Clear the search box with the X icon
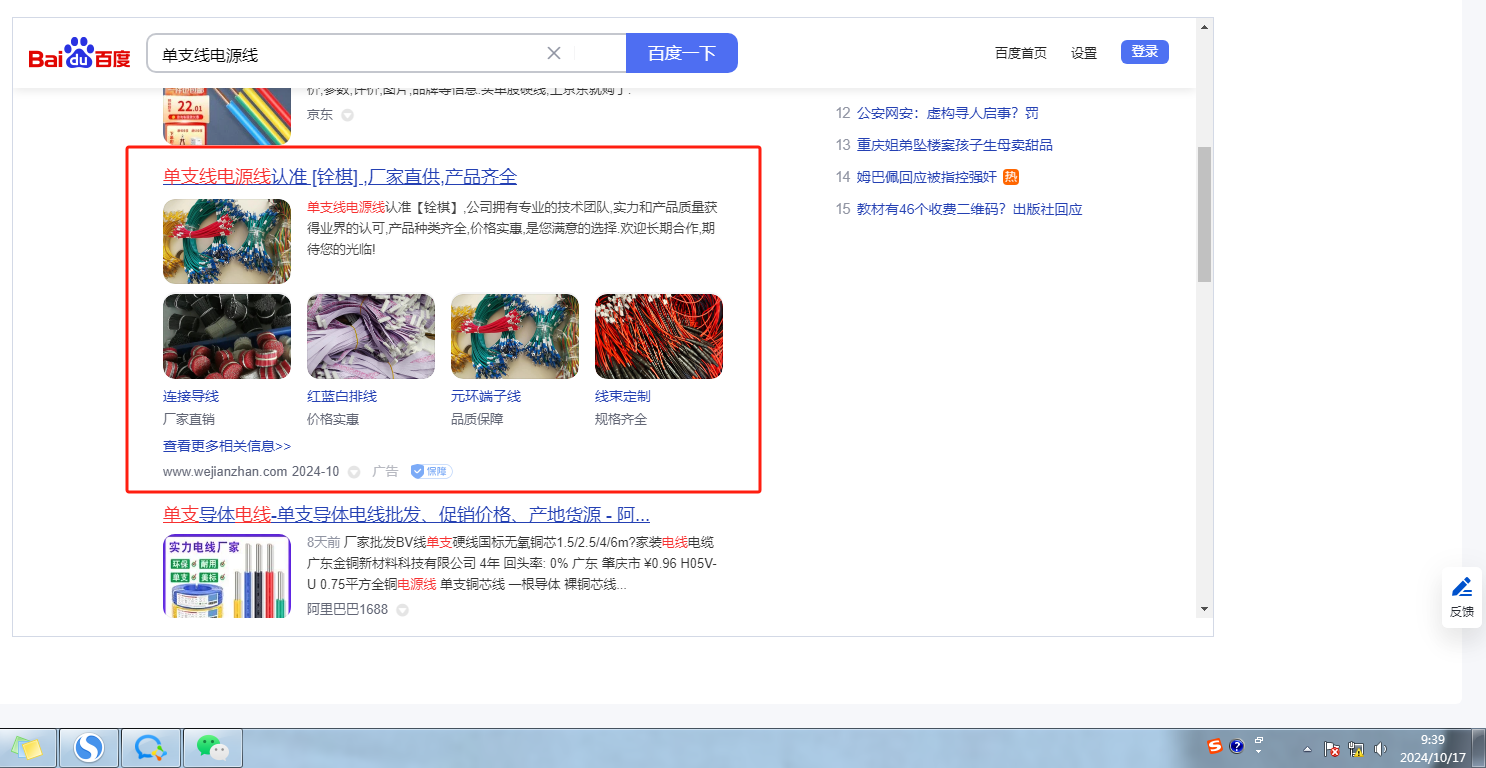The image size is (1486, 768). (554, 53)
